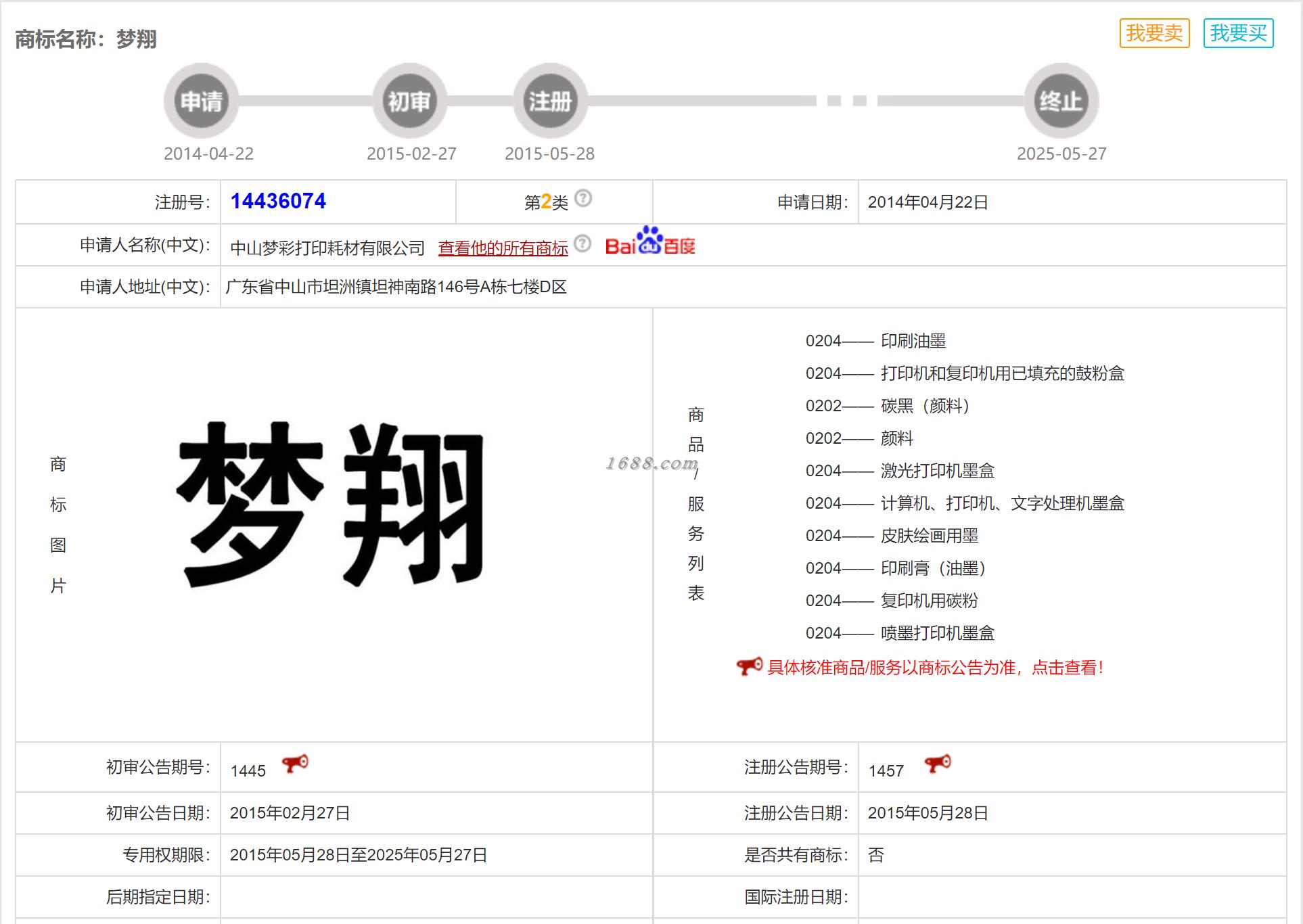The height and width of the screenshot is (924, 1303).
Task: Click the Baidu search logo
Action: pyautogui.click(x=649, y=242)
